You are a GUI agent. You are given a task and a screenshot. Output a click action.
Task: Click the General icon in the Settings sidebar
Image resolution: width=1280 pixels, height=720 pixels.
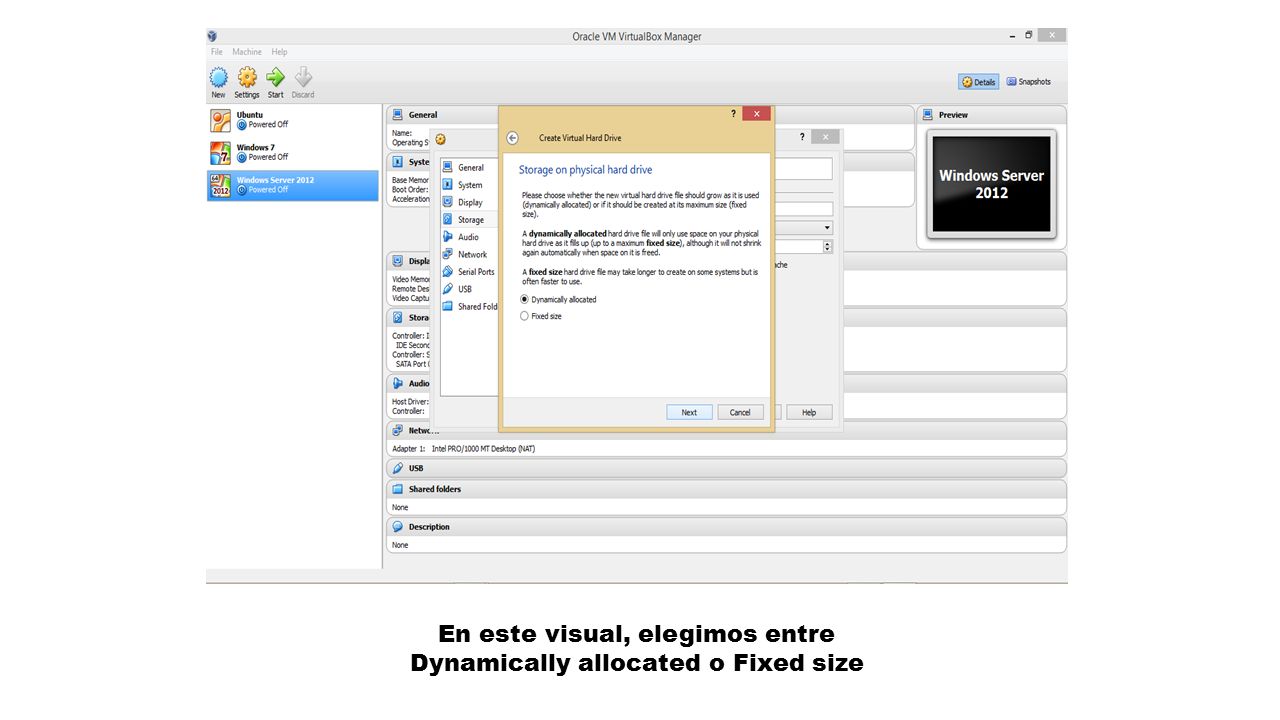[x=448, y=167]
